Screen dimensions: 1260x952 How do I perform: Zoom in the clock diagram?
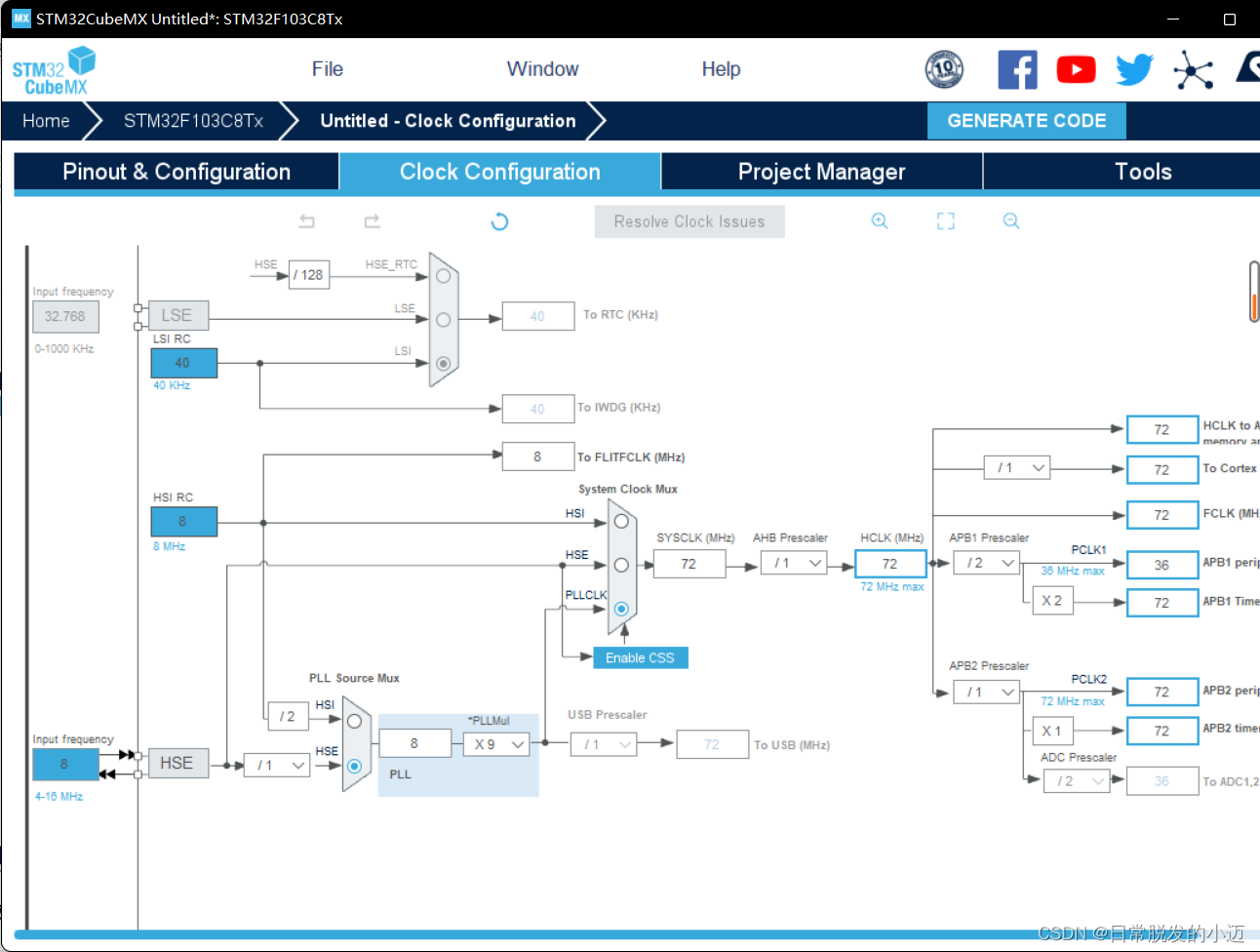pyautogui.click(x=880, y=221)
